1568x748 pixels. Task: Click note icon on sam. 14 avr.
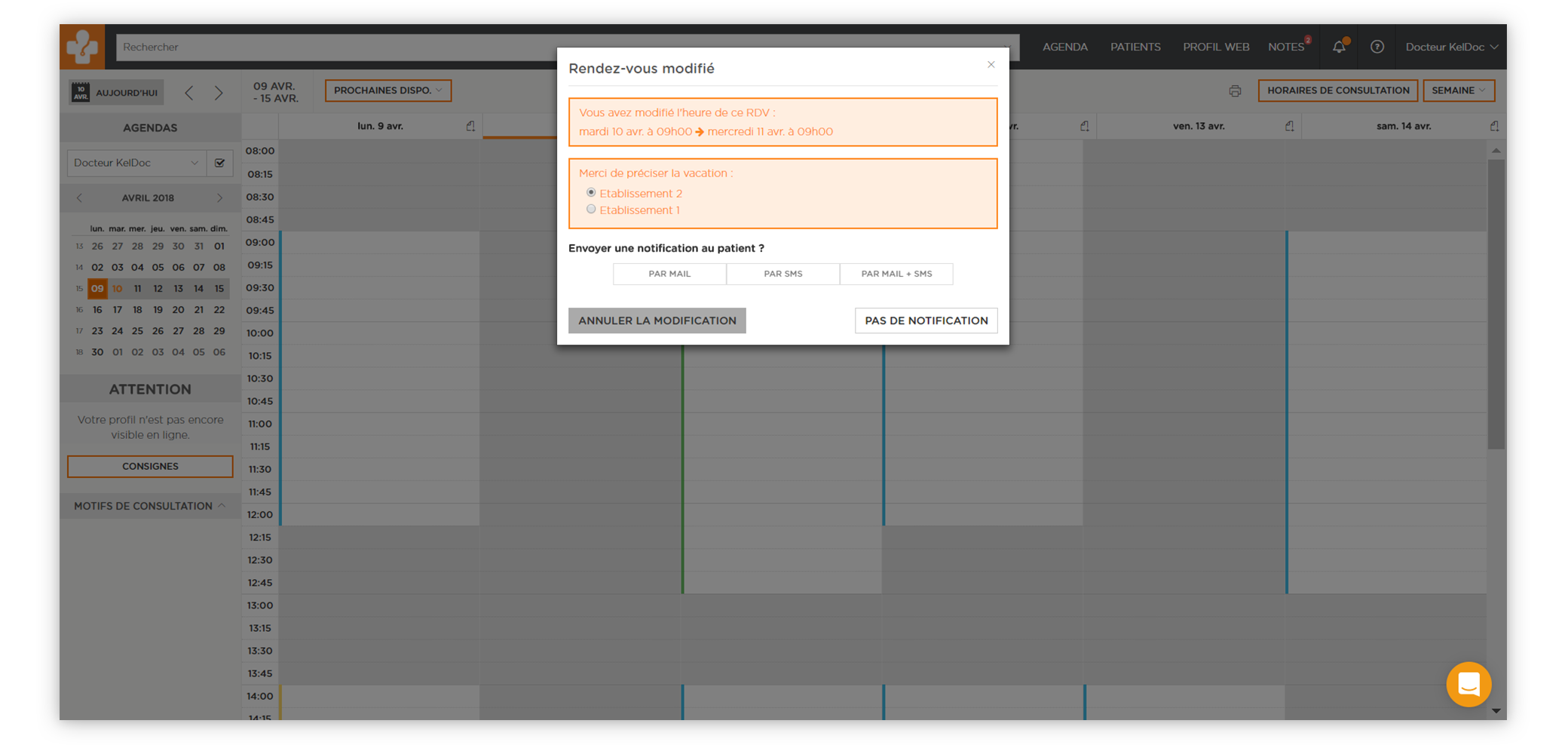1494,126
